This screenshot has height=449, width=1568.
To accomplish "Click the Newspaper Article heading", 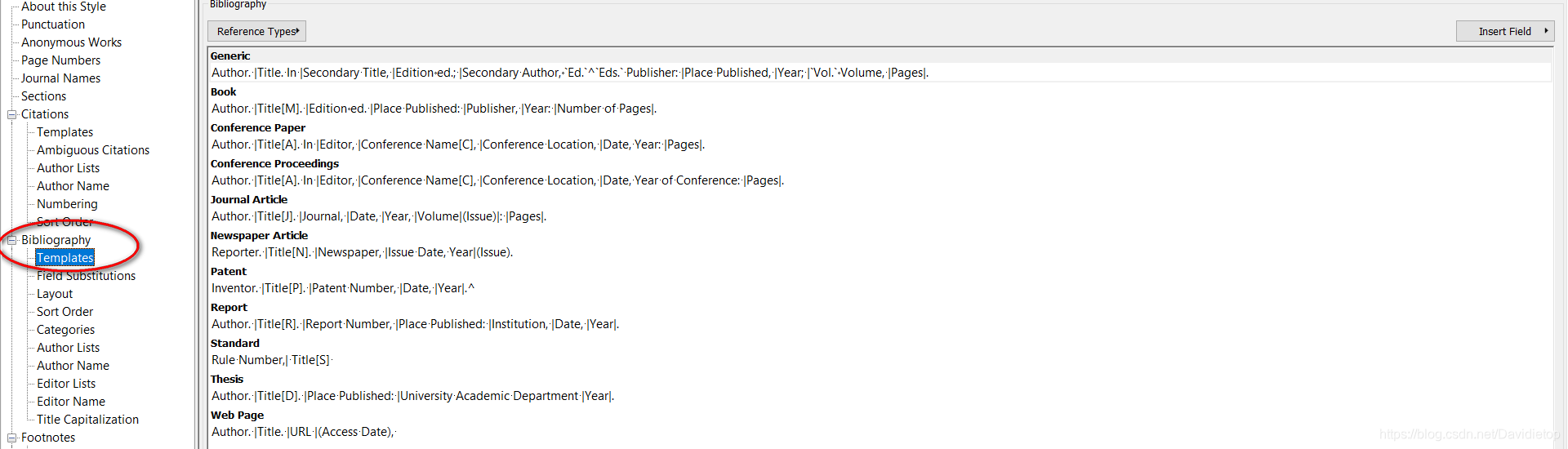I will pyautogui.click(x=259, y=235).
